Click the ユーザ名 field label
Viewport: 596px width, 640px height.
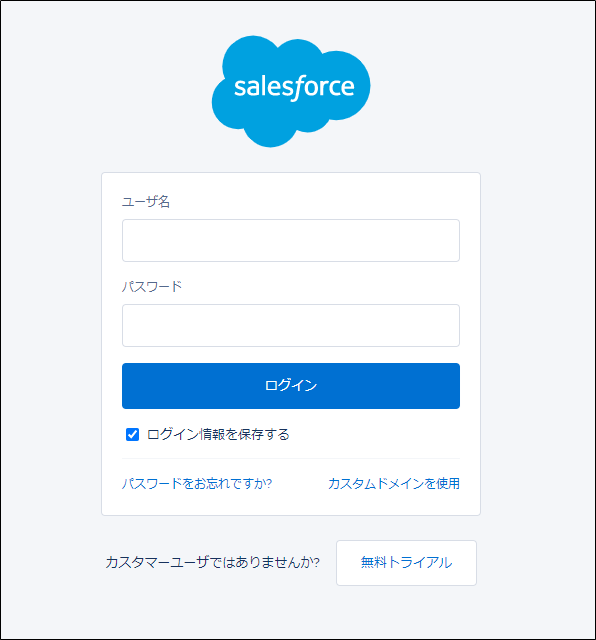click(x=146, y=202)
